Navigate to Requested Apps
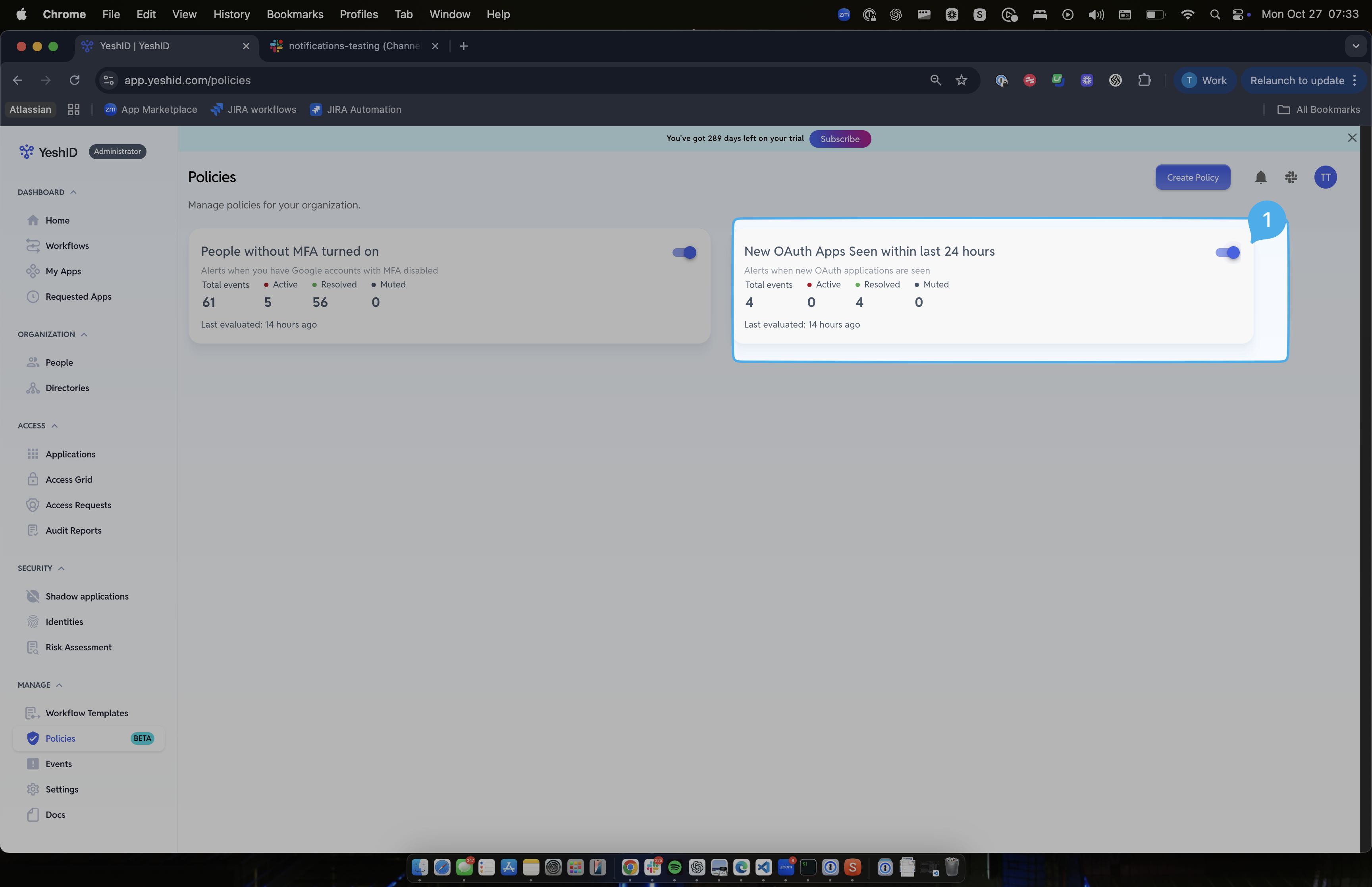The width and height of the screenshot is (1372, 887). click(78, 297)
